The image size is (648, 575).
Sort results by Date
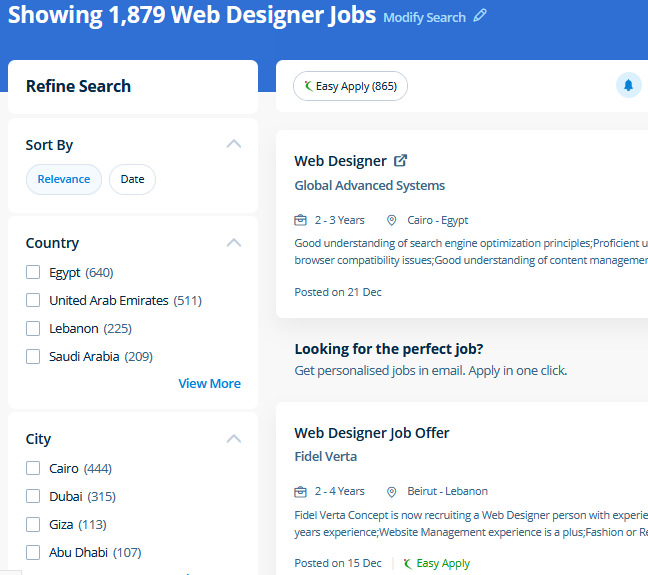(132, 180)
